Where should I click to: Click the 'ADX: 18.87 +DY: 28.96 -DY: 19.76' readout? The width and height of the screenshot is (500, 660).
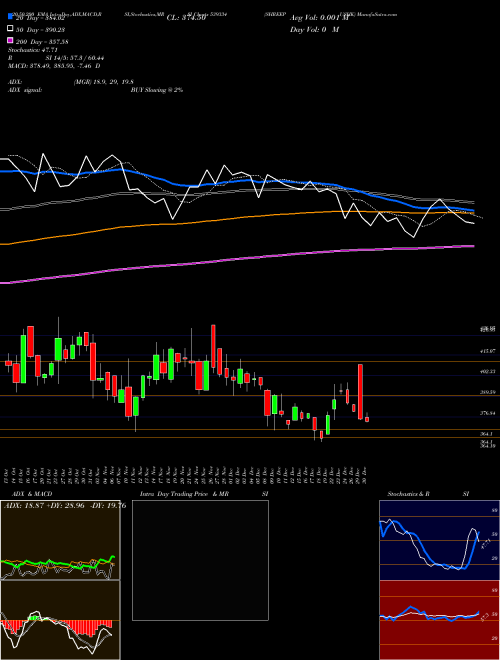[65, 505]
